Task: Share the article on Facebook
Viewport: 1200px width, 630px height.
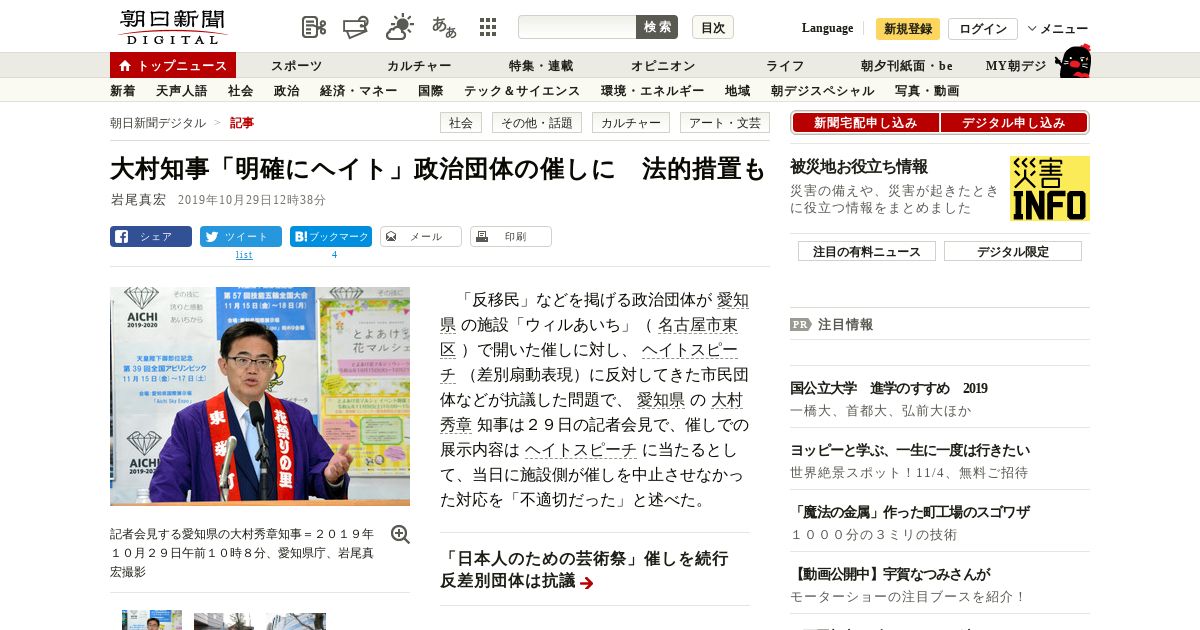Action: (x=151, y=237)
